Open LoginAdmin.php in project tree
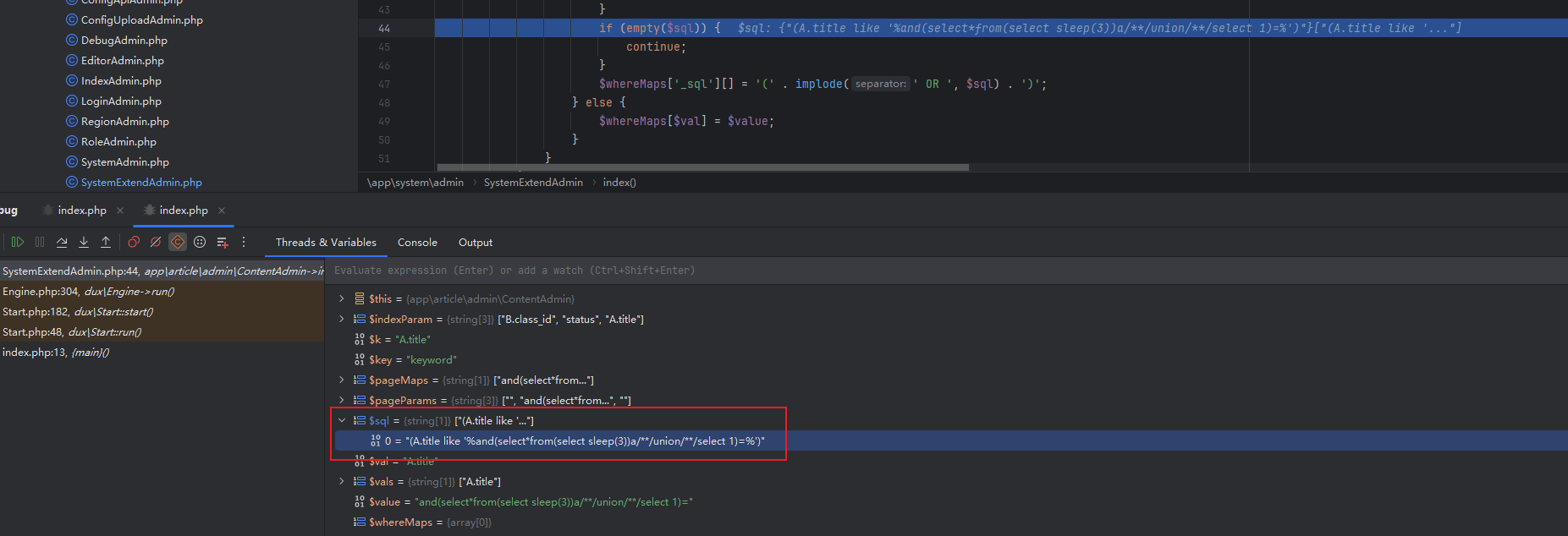The width and height of the screenshot is (1568, 536). point(121,101)
